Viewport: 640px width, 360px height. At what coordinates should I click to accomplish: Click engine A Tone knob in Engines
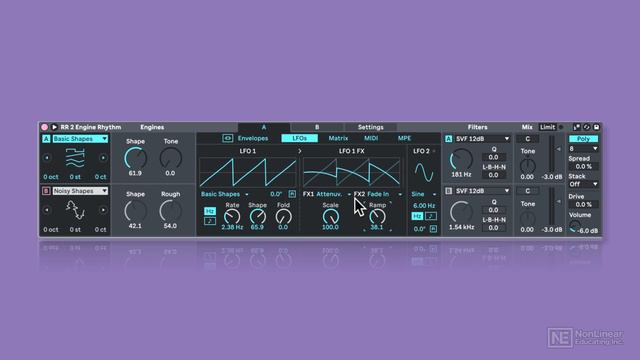pos(170,158)
